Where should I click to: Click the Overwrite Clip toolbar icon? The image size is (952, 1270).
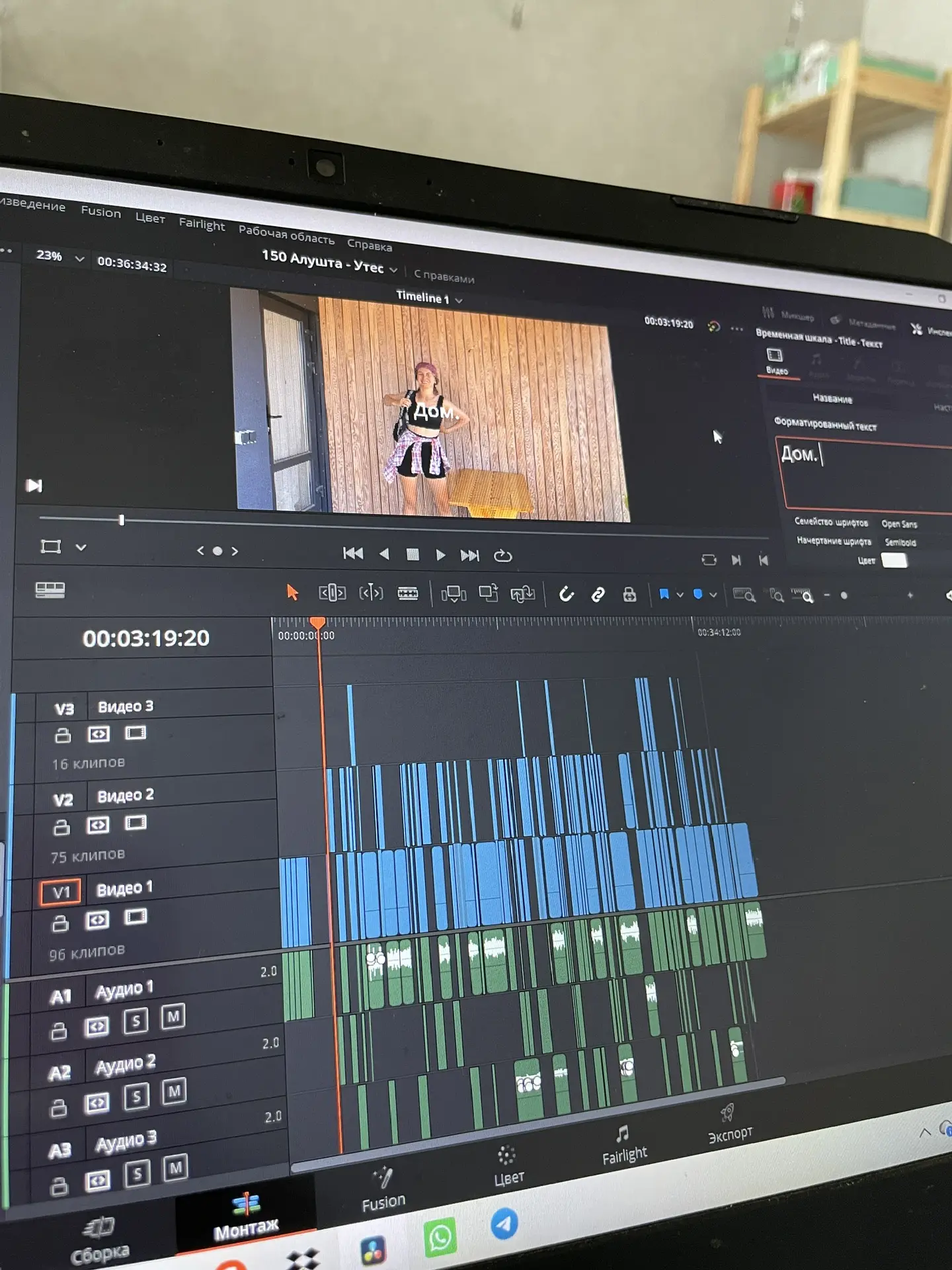[x=489, y=593]
